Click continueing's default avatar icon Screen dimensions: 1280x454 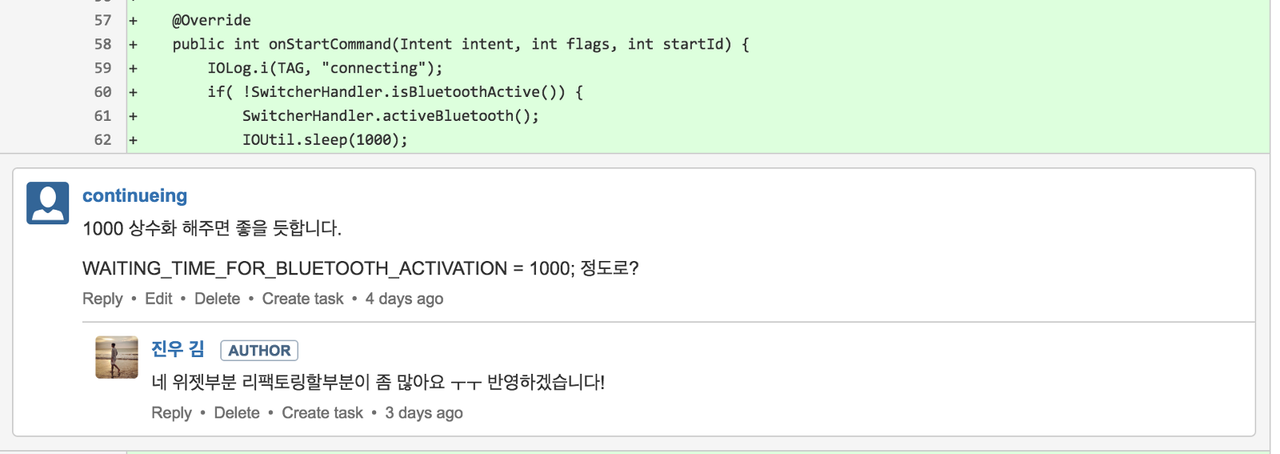pos(47,203)
